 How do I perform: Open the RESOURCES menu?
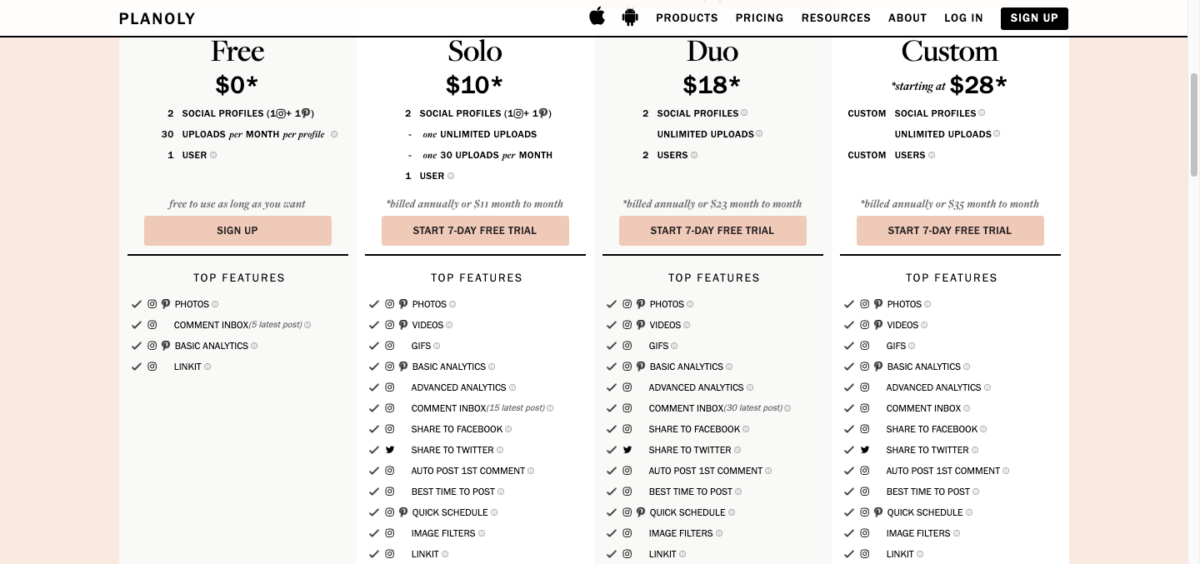(x=836, y=18)
